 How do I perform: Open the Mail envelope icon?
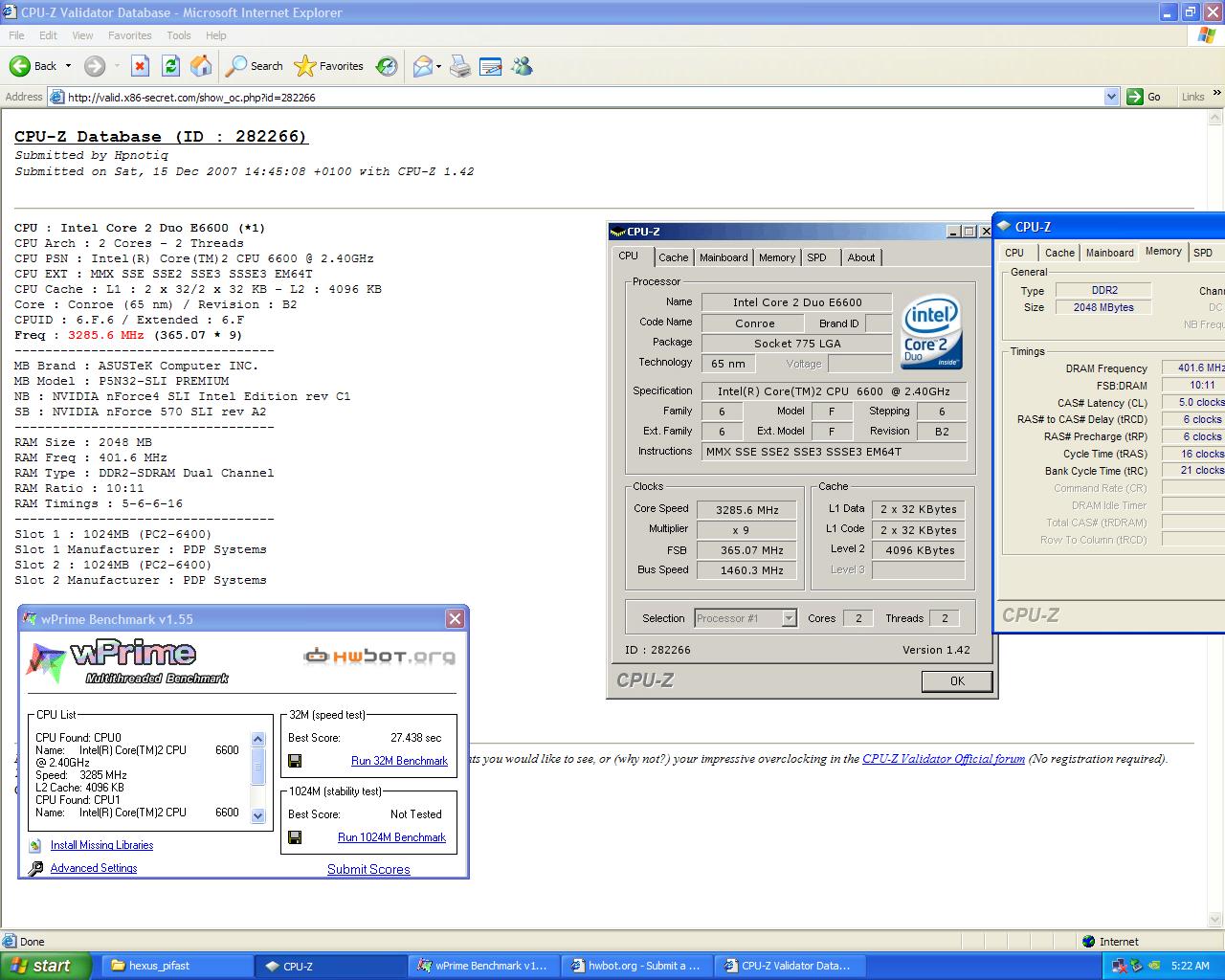[423, 66]
